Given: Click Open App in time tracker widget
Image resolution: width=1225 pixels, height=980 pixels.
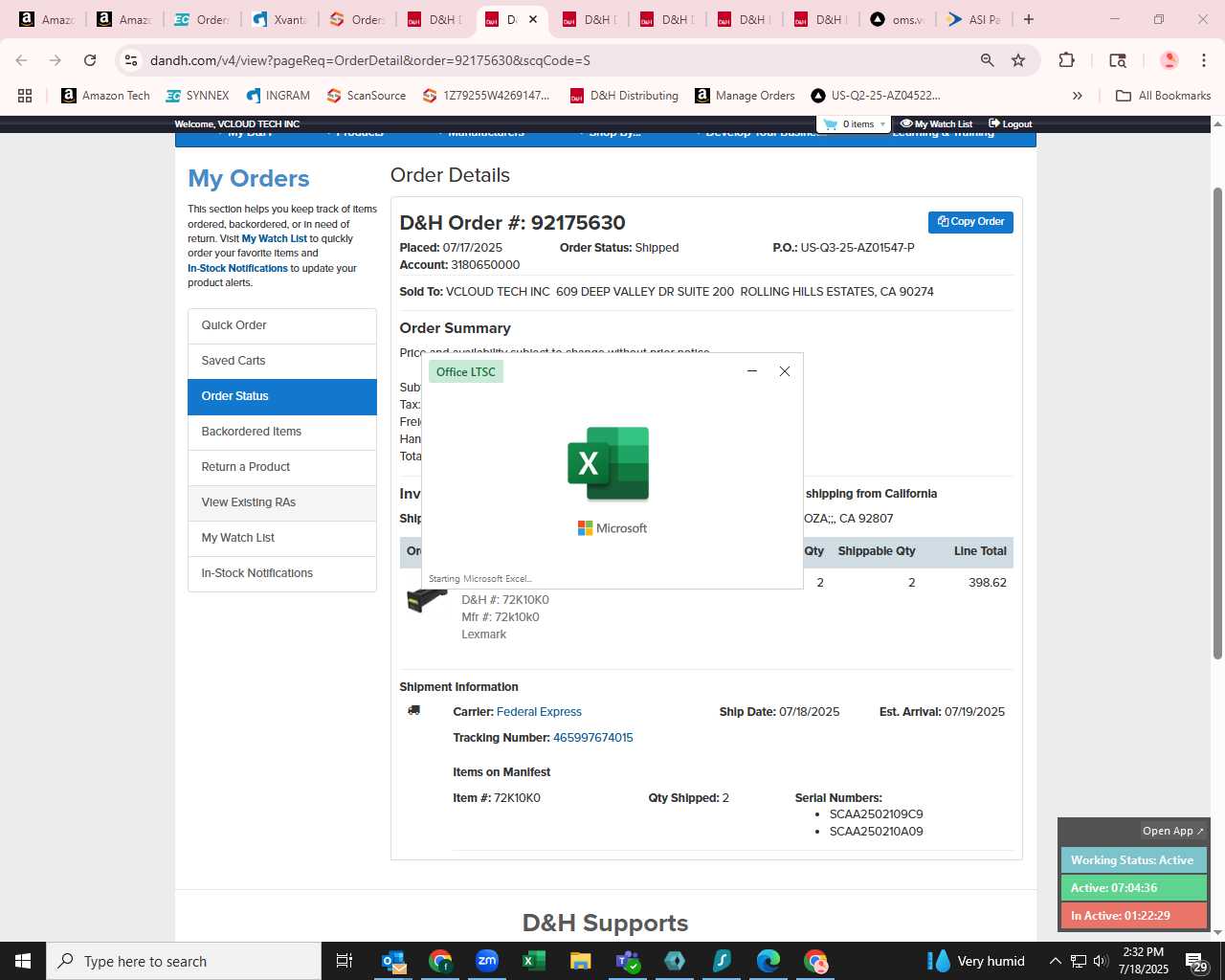Looking at the screenshot, I should coord(1172,831).
